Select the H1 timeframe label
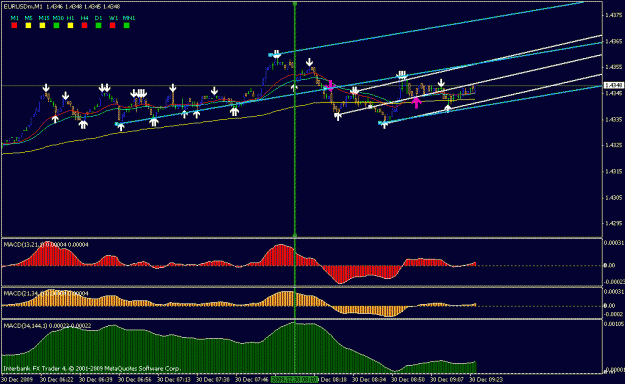Viewport: 625px width, 384px height. [x=71, y=18]
